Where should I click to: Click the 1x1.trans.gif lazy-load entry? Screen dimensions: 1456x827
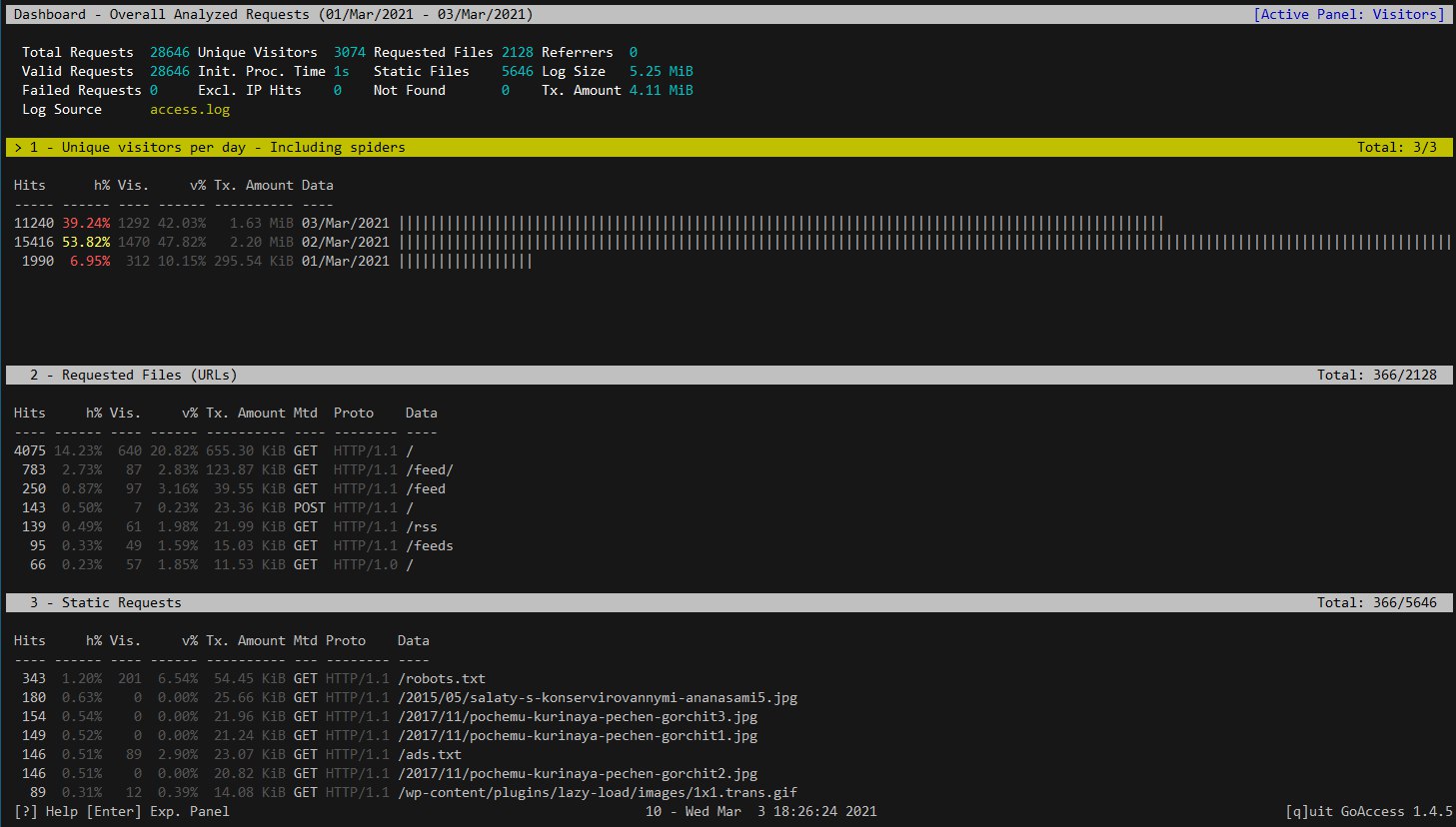(597, 792)
